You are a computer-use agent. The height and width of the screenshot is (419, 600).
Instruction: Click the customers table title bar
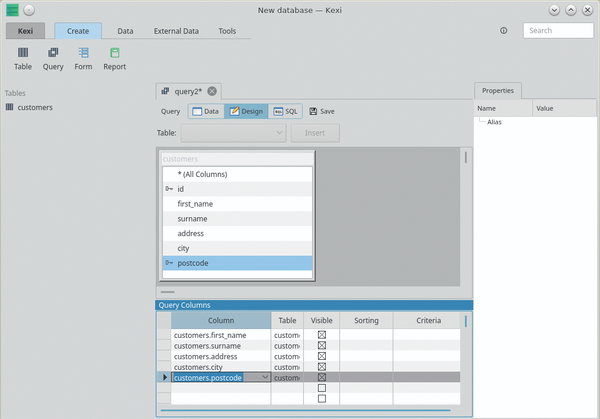237,159
